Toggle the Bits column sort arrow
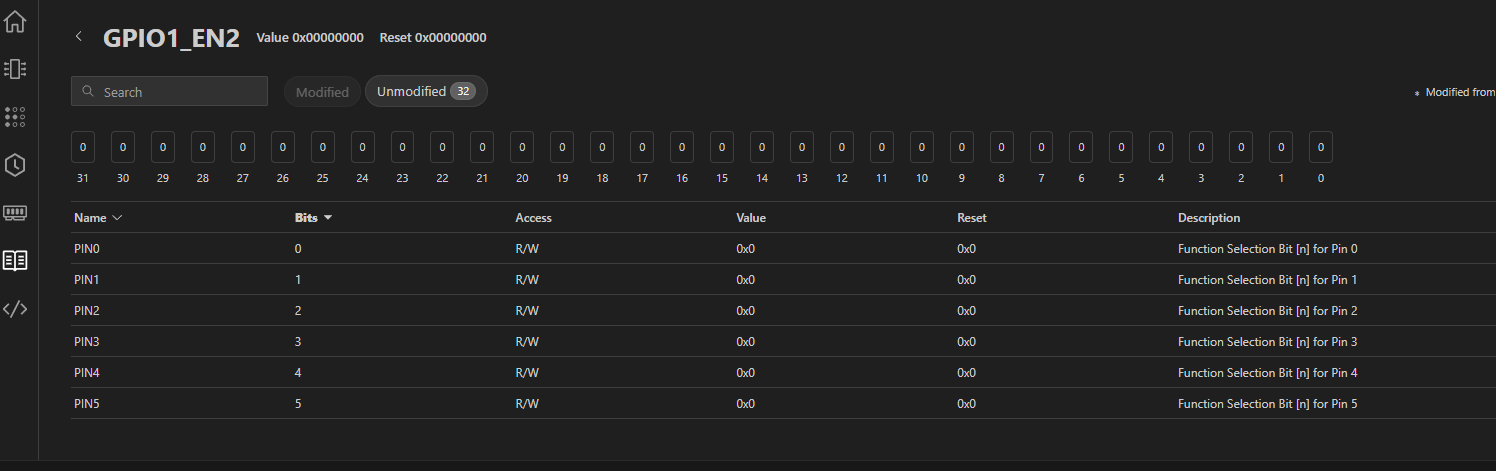This screenshot has height=471, width=1496. click(x=327, y=218)
